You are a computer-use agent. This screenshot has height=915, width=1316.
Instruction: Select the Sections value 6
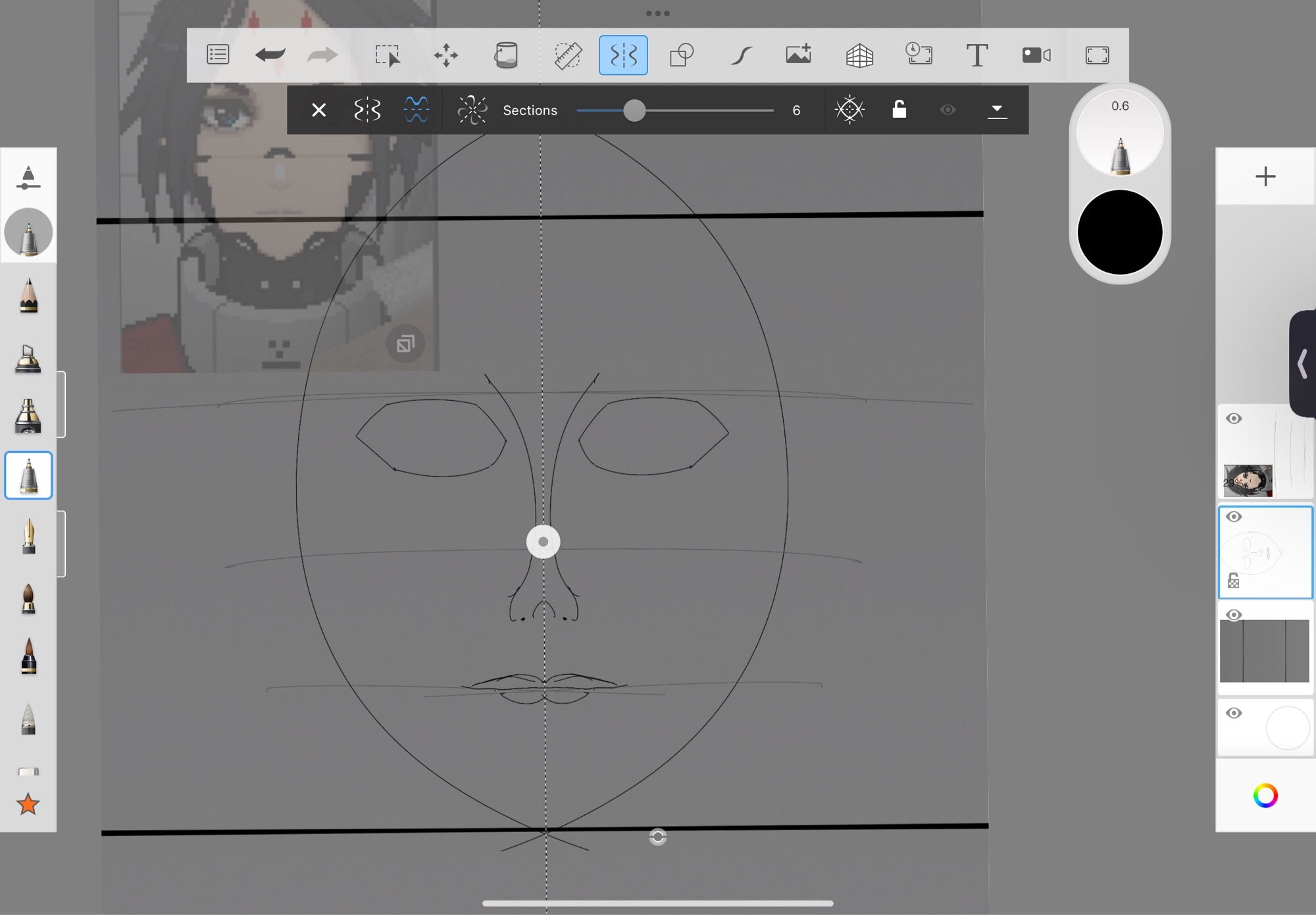point(796,111)
